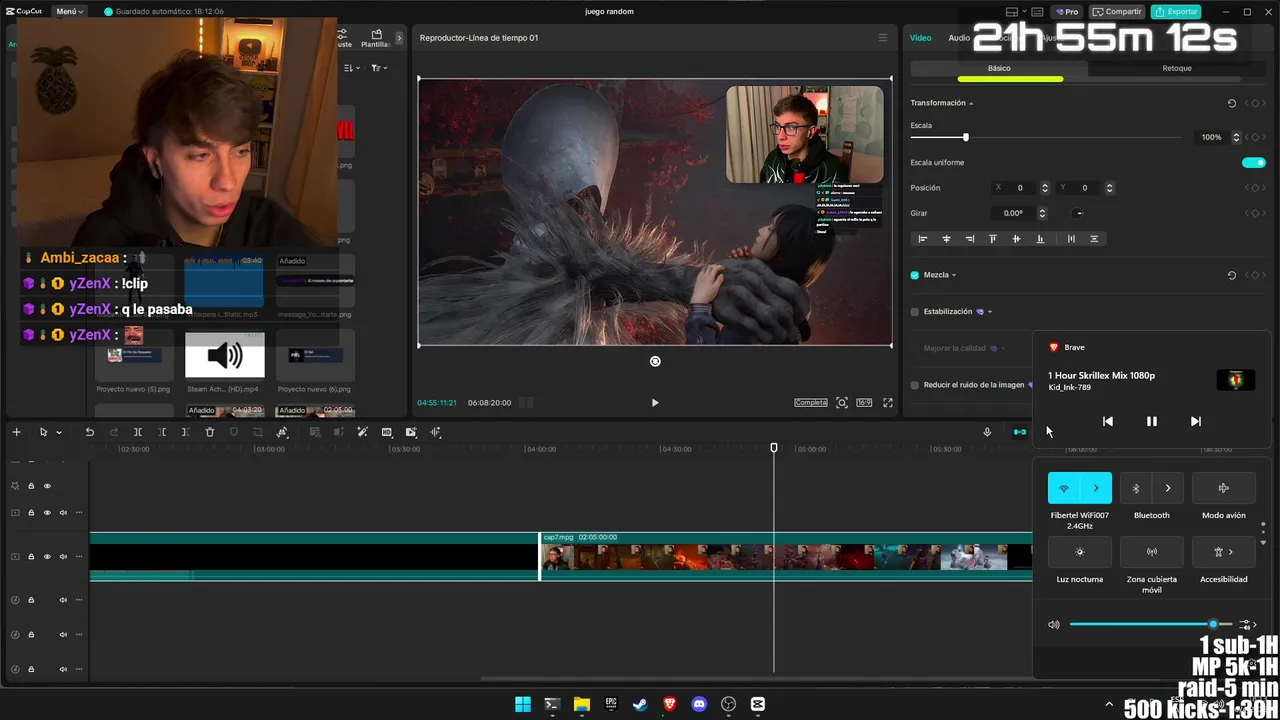Viewport: 1280px width, 720px height.
Task: Select the Básico sub-tab
Action: coord(999,68)
